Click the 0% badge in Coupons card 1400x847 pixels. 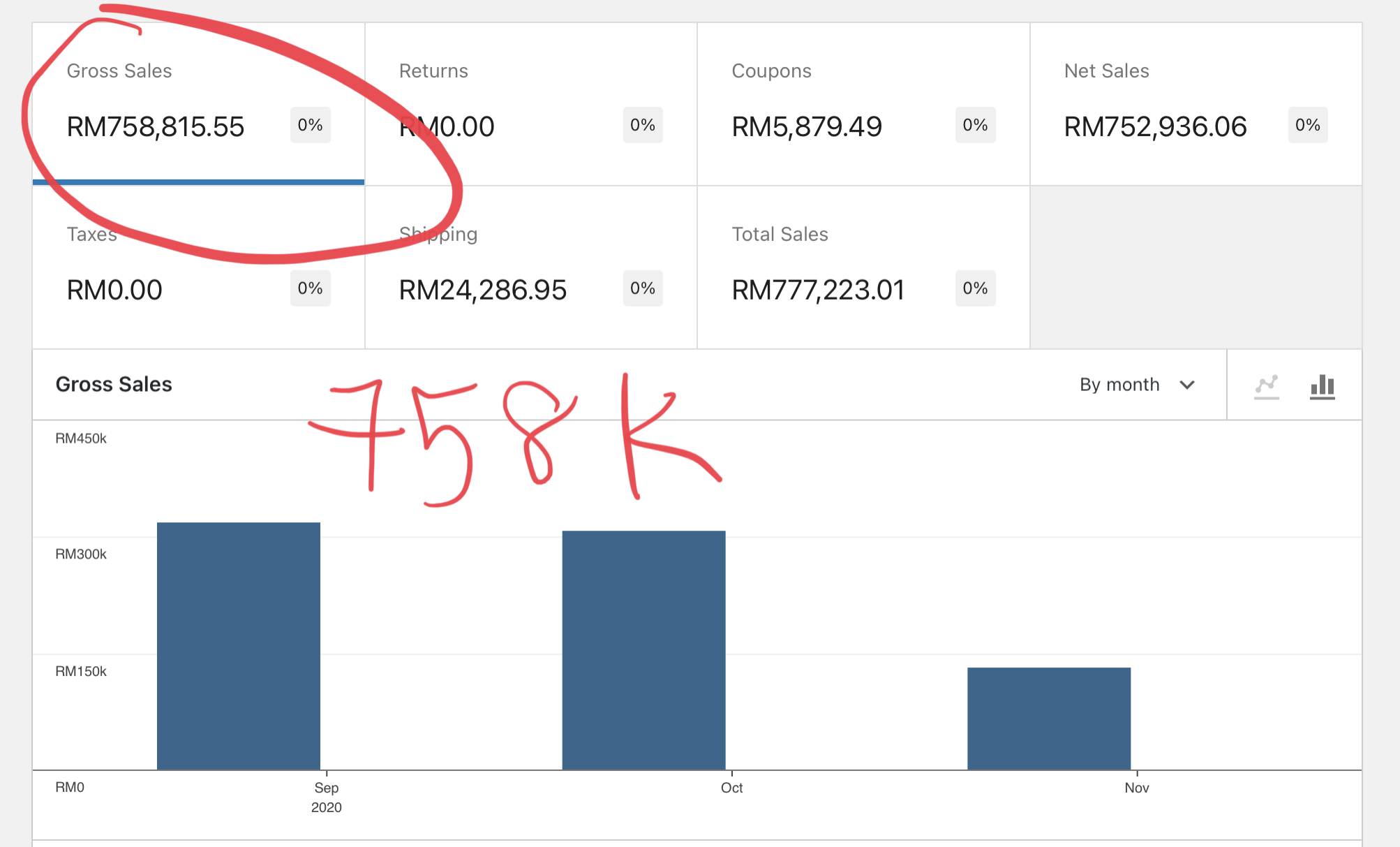(975, 125)
